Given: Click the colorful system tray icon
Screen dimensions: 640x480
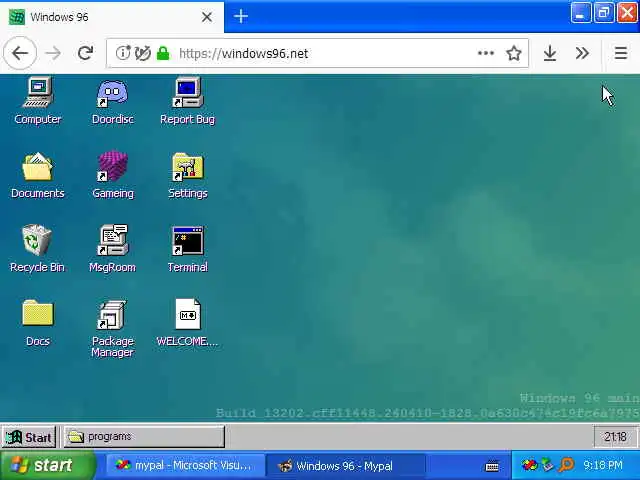Looking at the screenshot, I should 529,465.
